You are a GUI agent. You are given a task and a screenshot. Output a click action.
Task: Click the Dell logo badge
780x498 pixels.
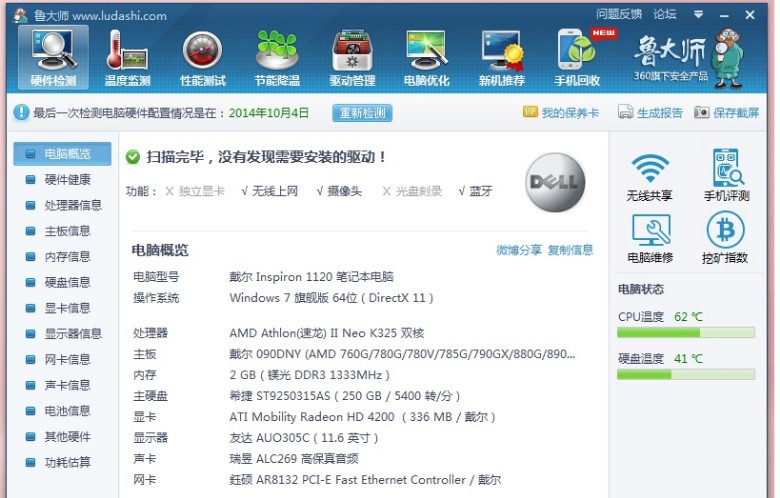(555, 182)
